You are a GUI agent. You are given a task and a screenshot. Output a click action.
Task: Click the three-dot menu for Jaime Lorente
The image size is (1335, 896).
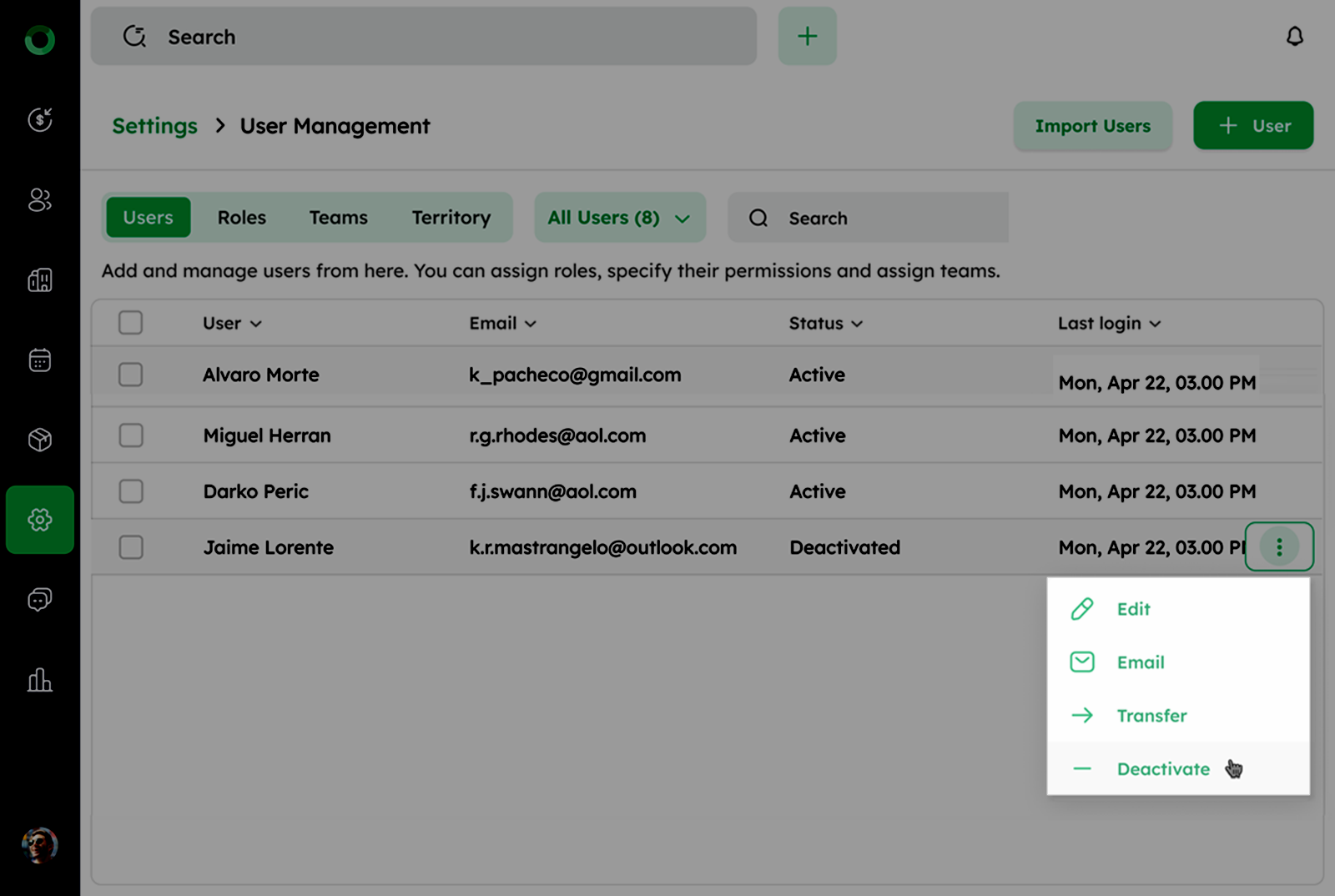click(1278, 547)
